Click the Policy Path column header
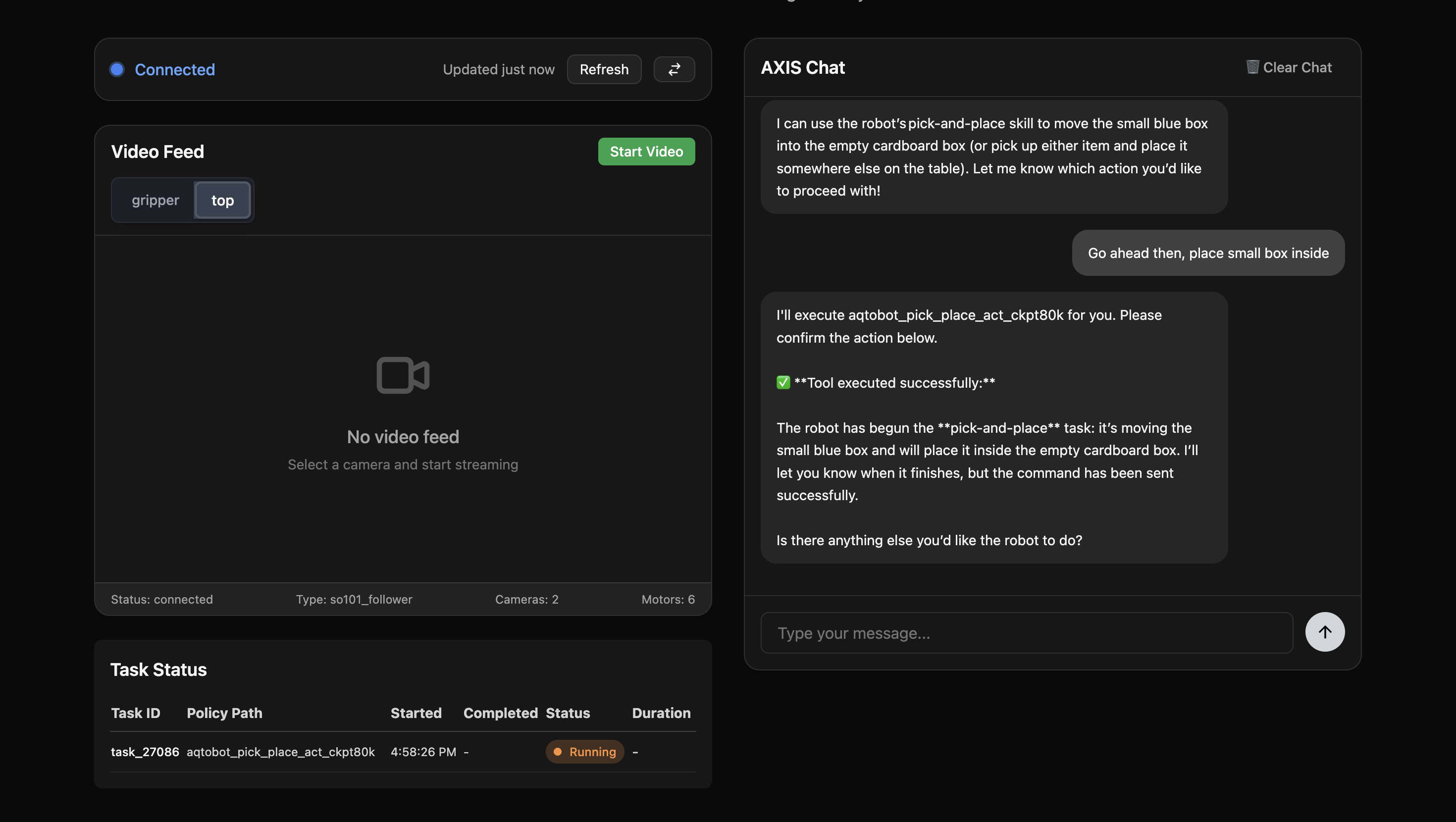Screen dimensions: 1456x822 (224, 713)
